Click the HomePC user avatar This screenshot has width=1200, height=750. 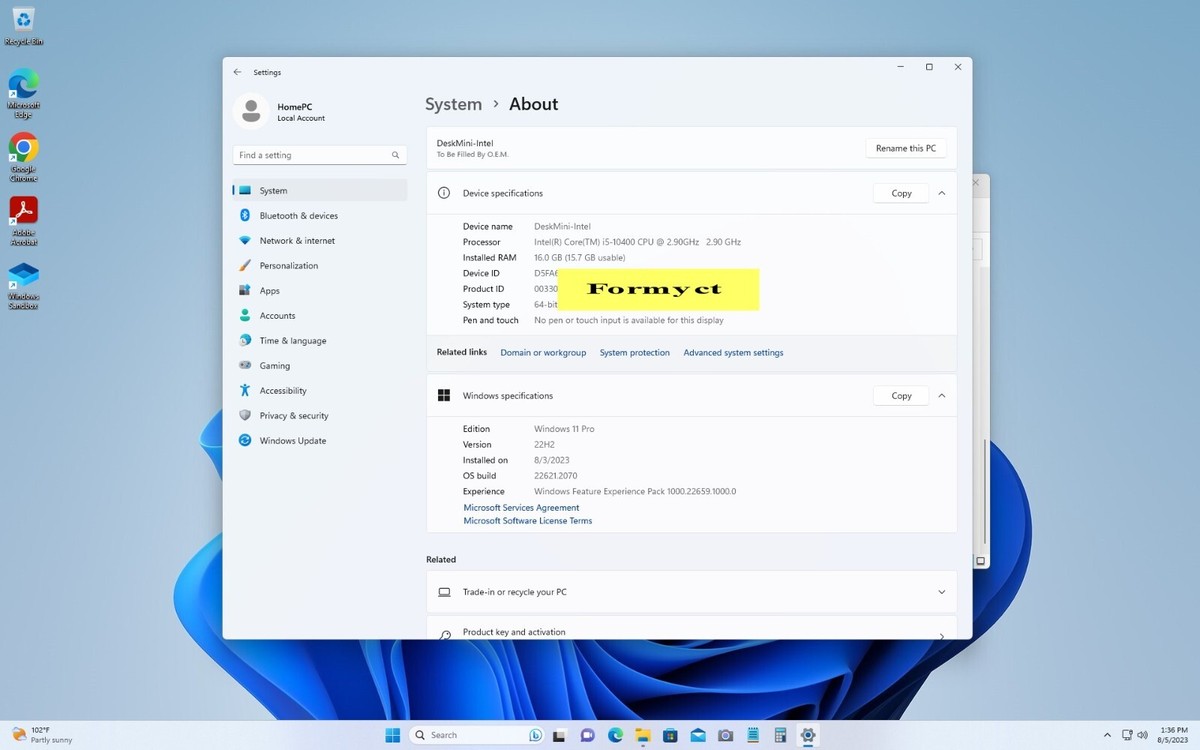tap(251, 111)
